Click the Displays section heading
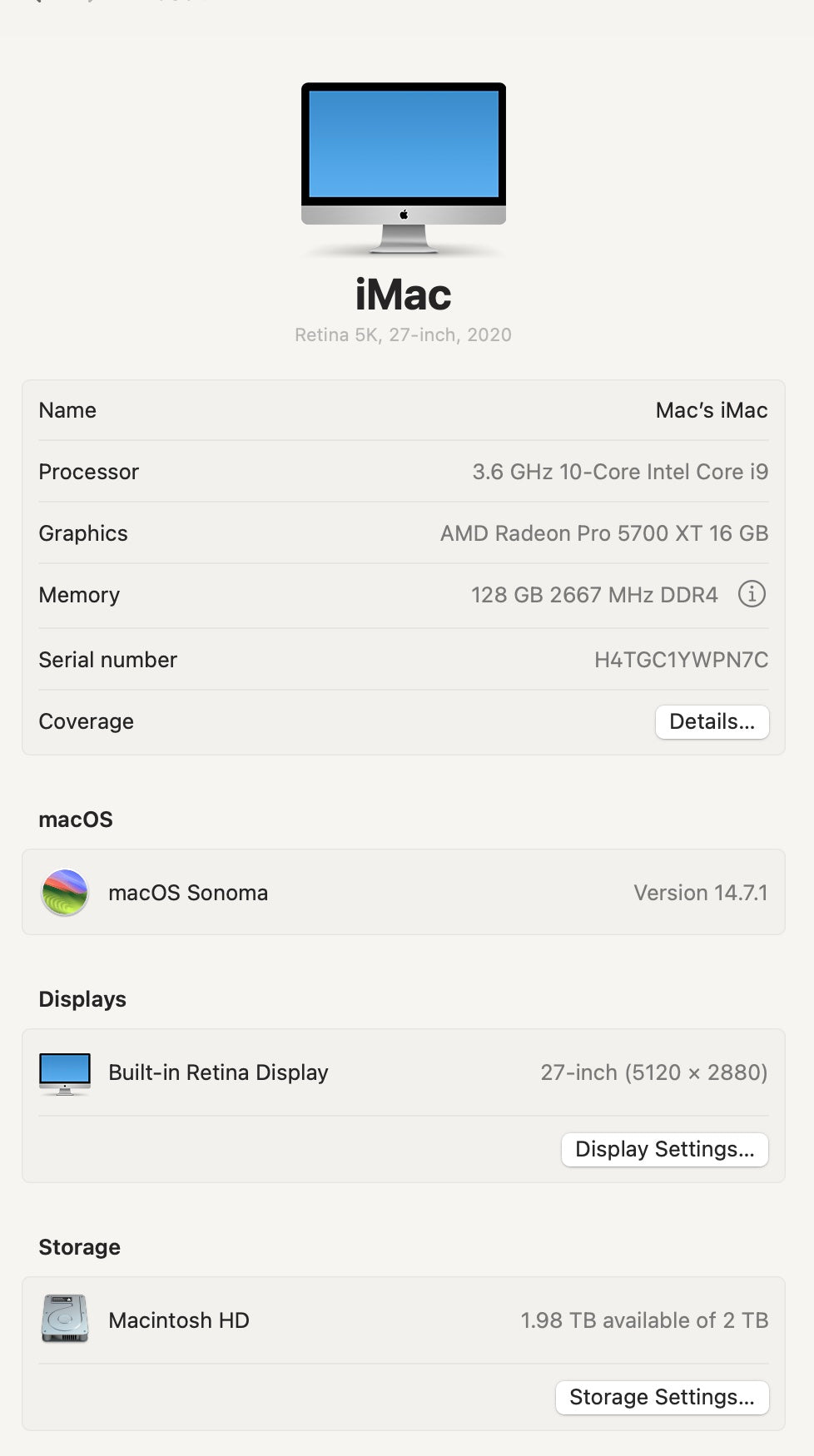This screenshot has width=814, height=1456. (82, 998)
